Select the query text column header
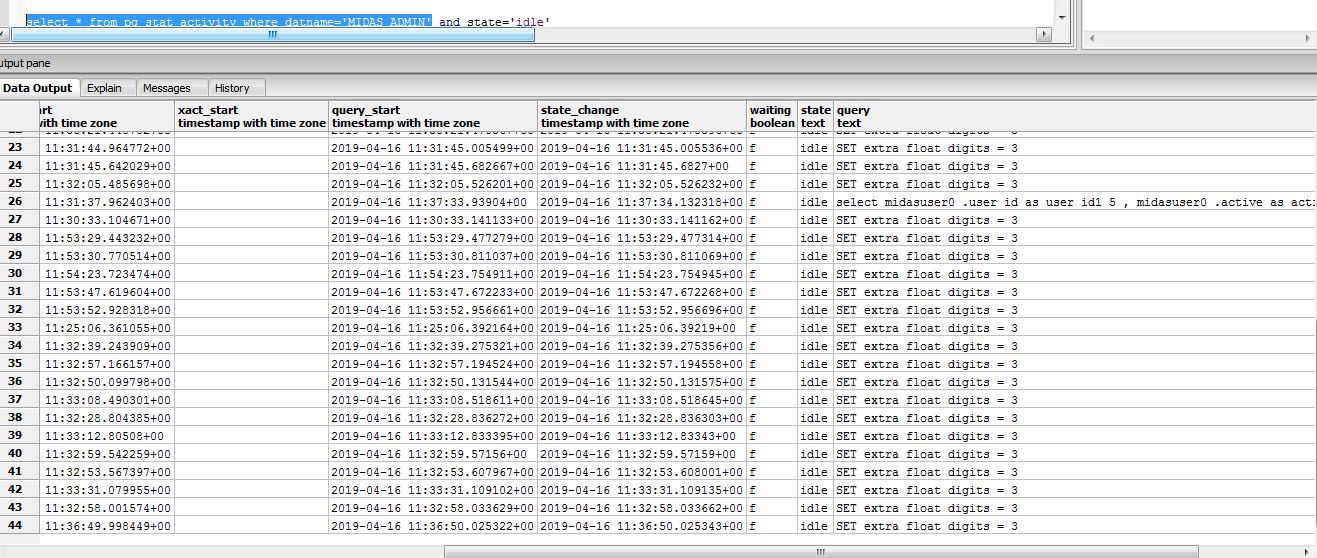The image size is (1317, 558). (x=1075, y=116)
